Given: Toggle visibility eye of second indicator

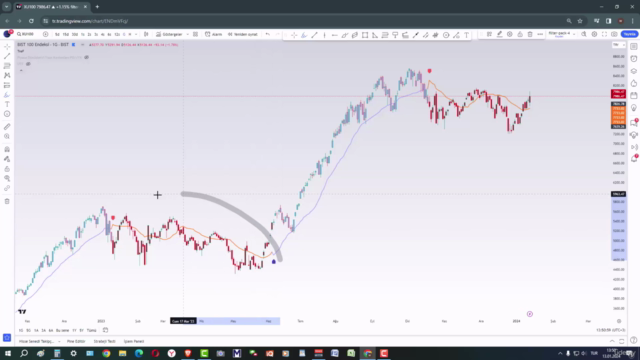Looking at the screenshot, I should pyautogui.click(x=28, y=64).
